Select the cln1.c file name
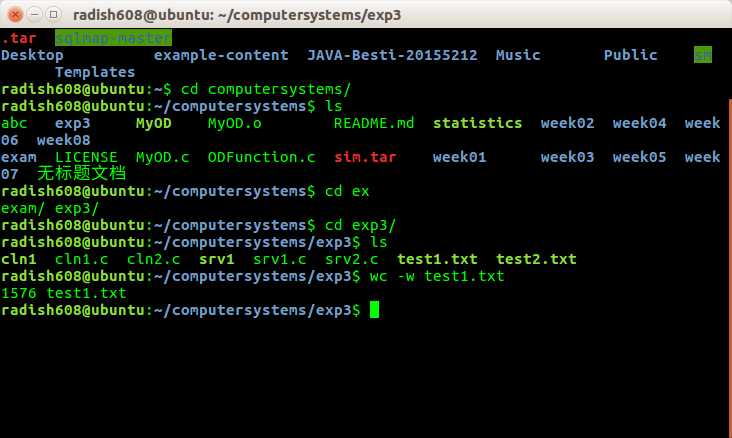The image size is (732, 438). pos(82,259)
